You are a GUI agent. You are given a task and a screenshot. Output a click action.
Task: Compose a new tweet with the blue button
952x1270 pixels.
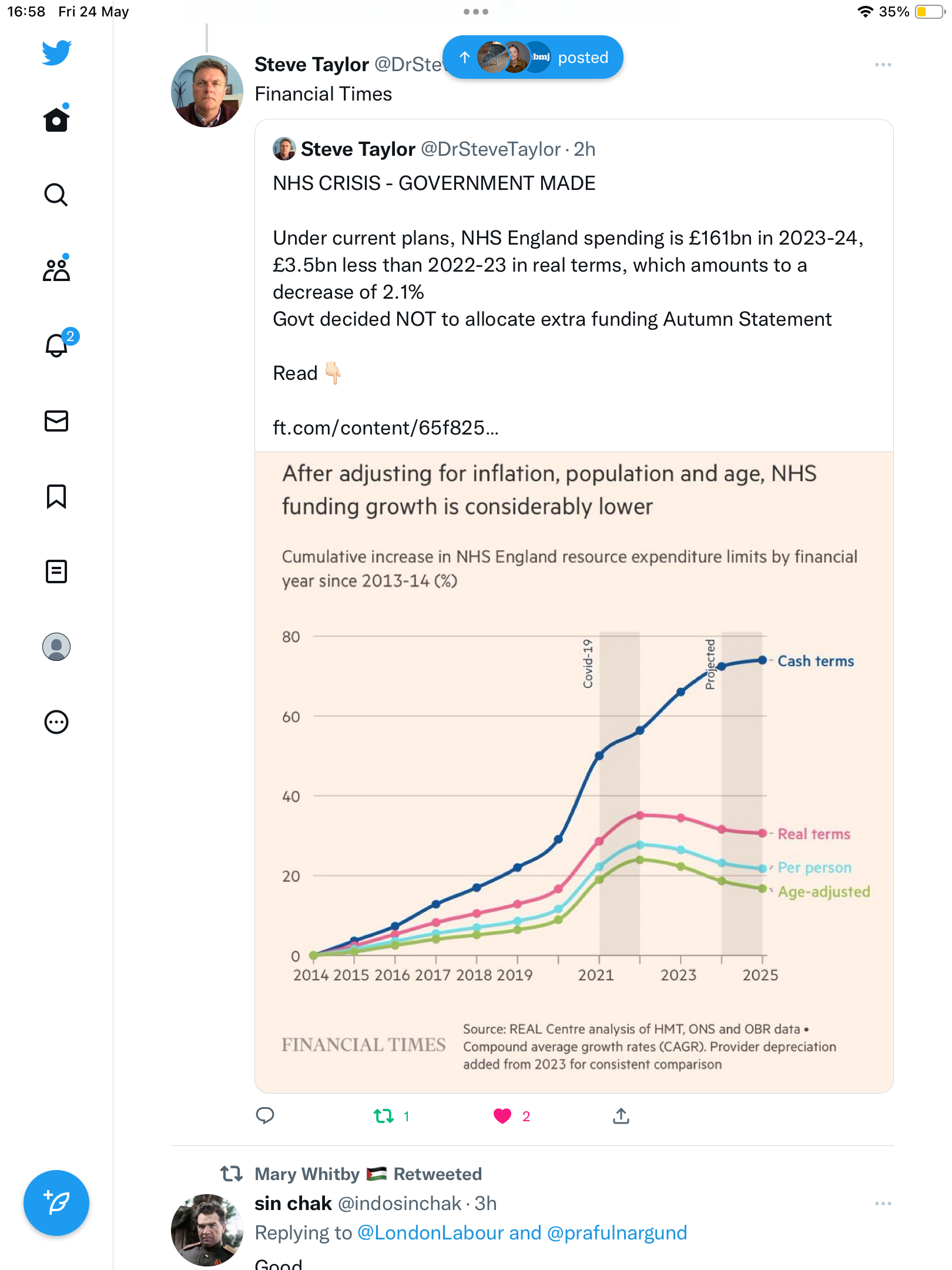pos(56,1203)
